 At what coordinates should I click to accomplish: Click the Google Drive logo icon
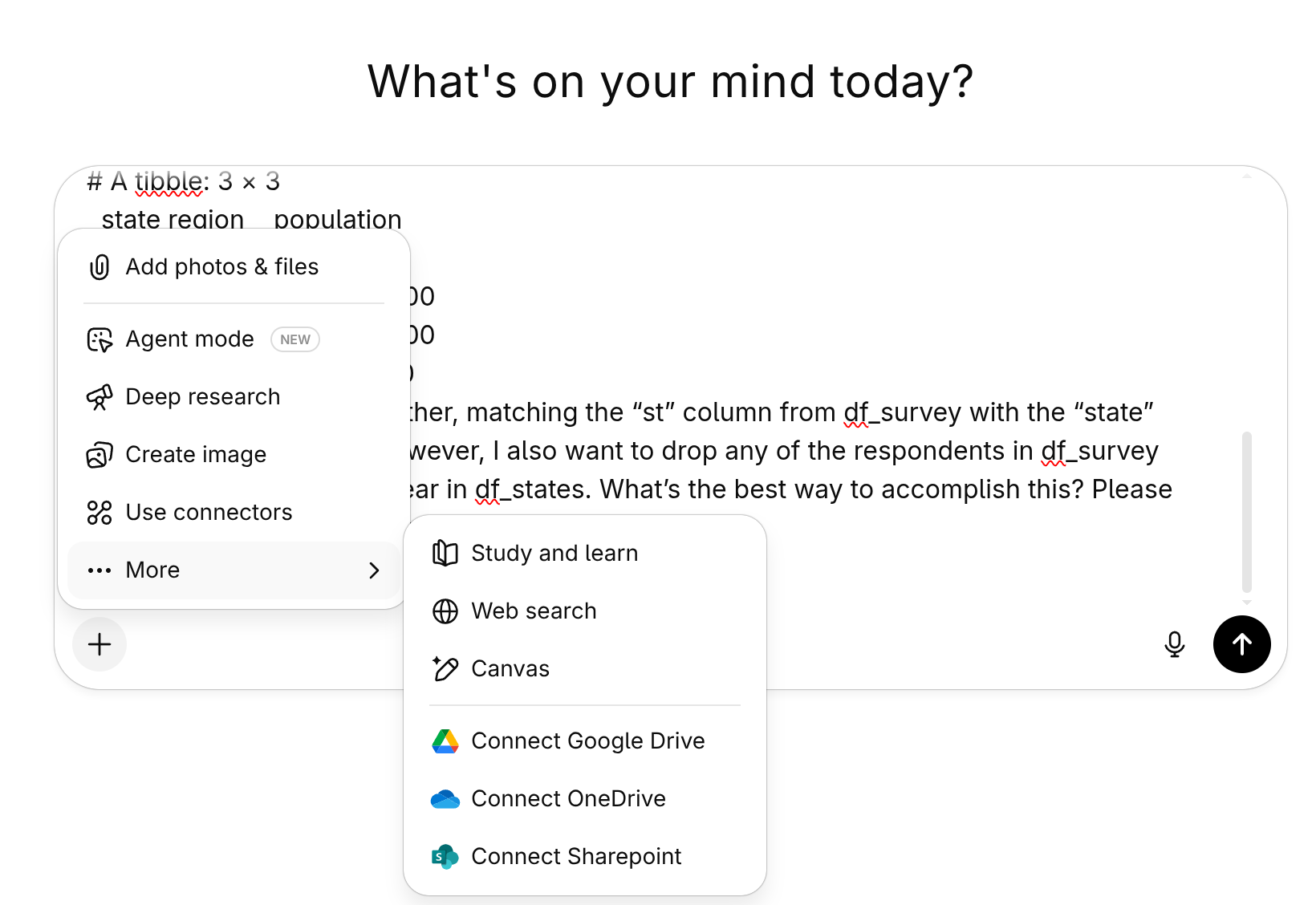pyautogui.click(x=445, y=741)
